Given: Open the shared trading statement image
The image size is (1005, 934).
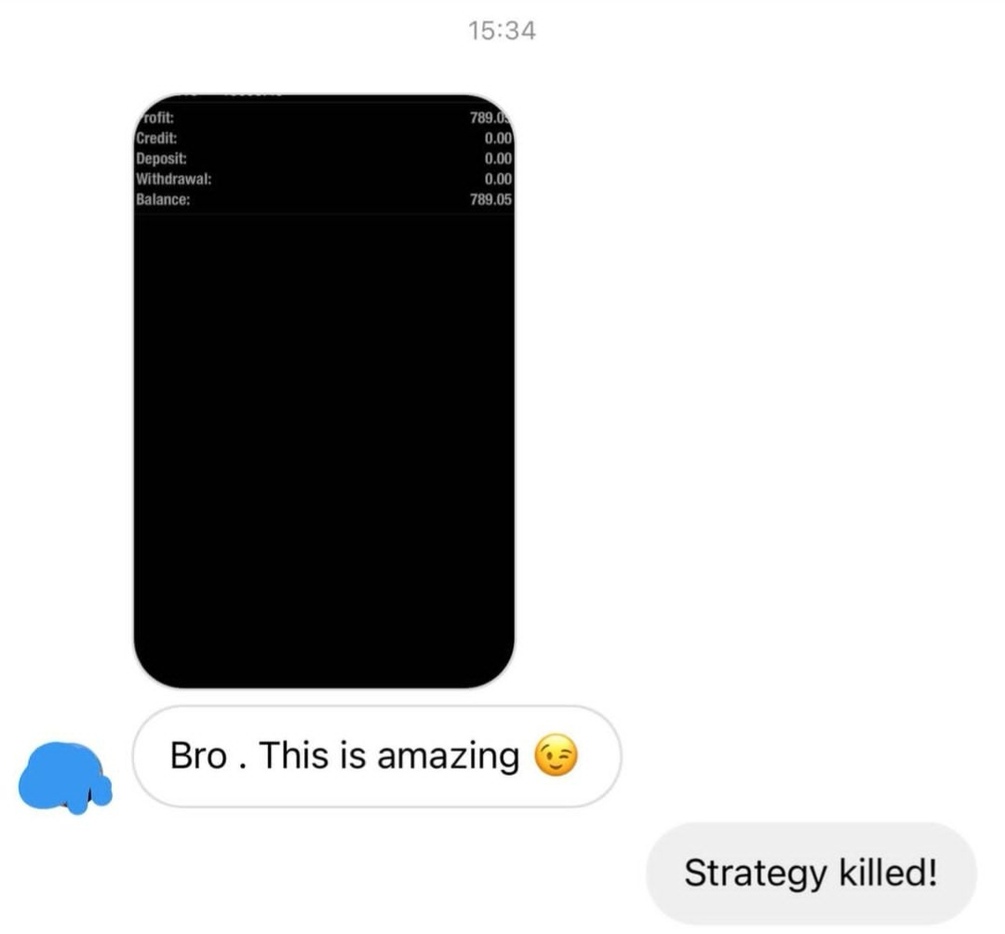Looking at the screenshot, I should pos(324,391).
